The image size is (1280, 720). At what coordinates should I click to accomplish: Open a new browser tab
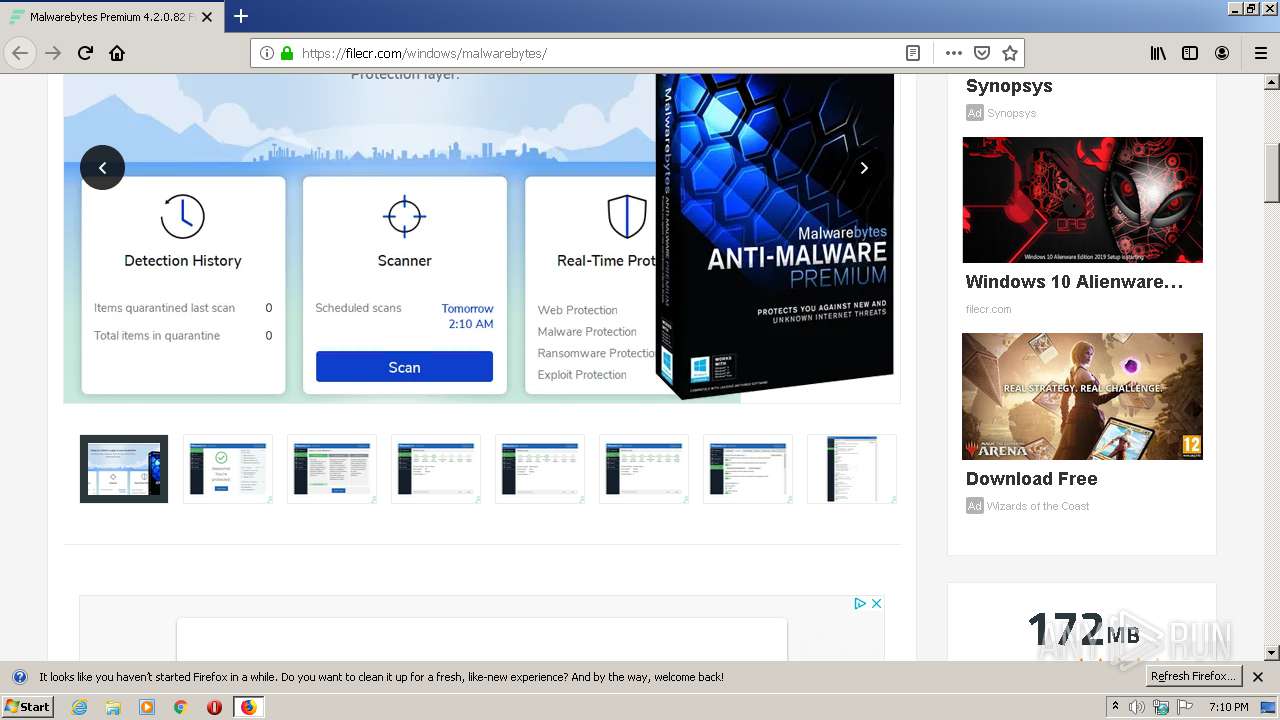(x=241, y=16)
